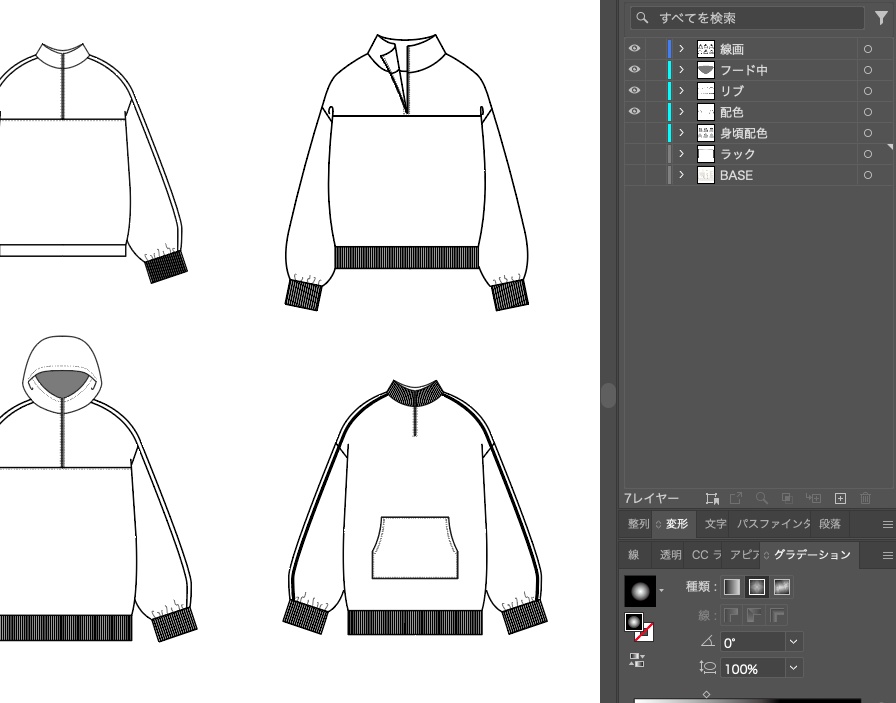
Task: Click the target circle for フード中 layer
Action: pyautogui.click(x=867, y=70)
